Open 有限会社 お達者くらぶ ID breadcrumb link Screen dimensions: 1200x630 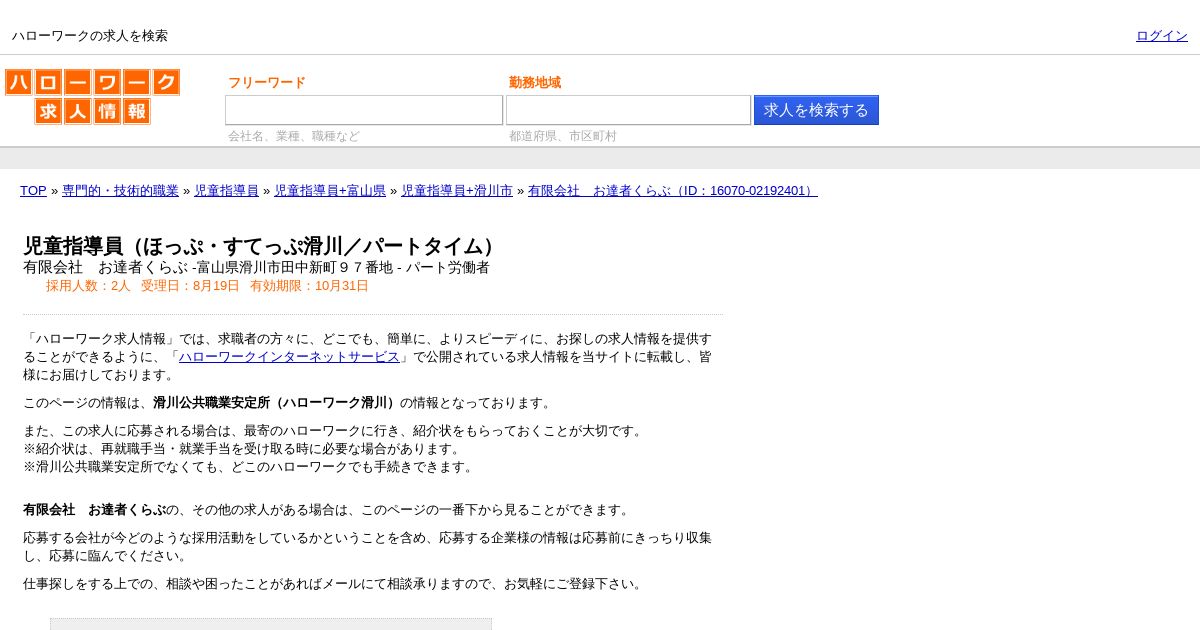pyautogui.click(x=673, y=191)
